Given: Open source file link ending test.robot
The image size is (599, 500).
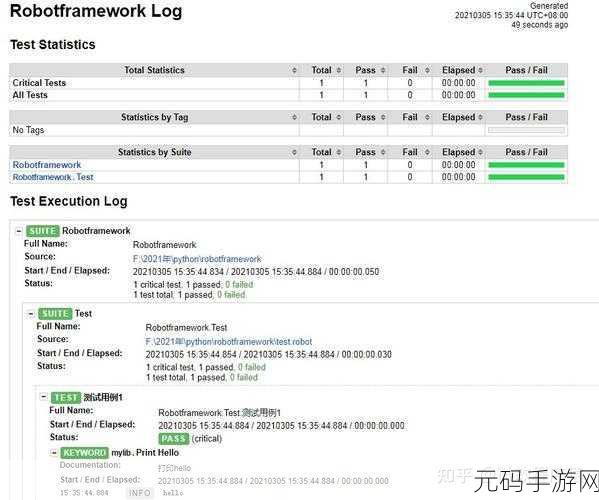Looking at the screenshot, I should tap(228, 341).
